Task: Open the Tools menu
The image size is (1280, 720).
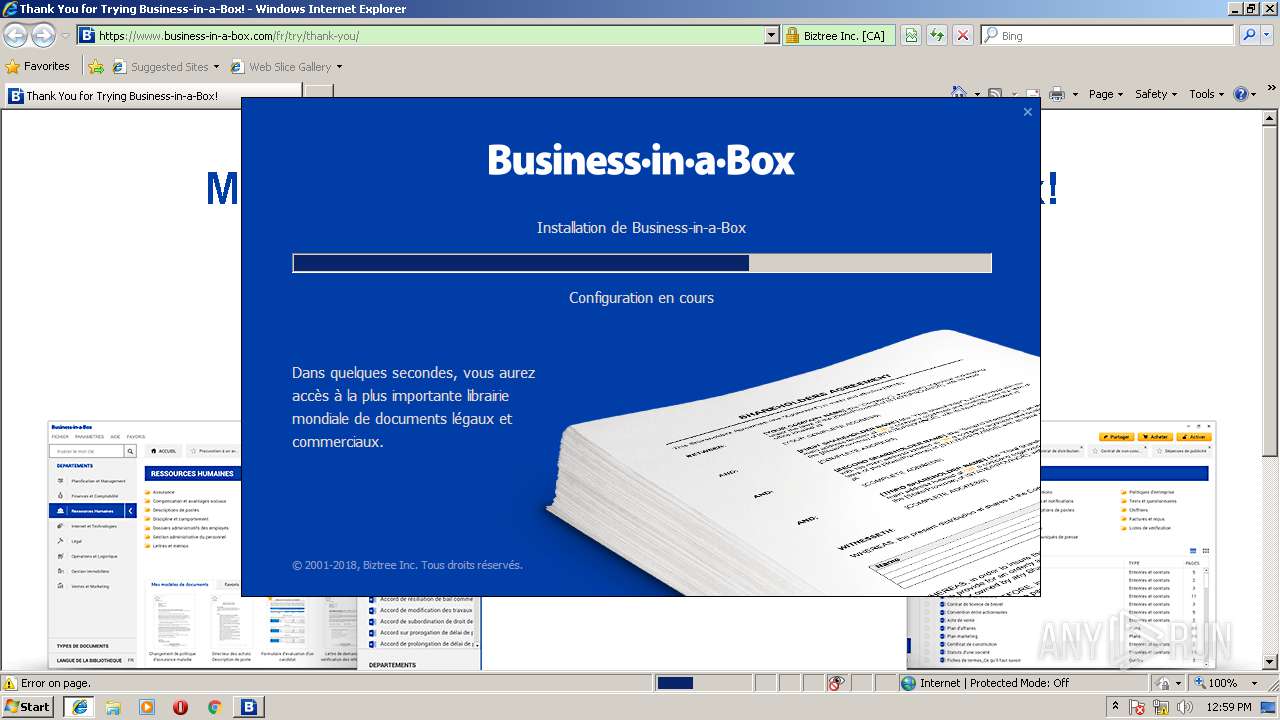Action: (x=1207, y=94)
